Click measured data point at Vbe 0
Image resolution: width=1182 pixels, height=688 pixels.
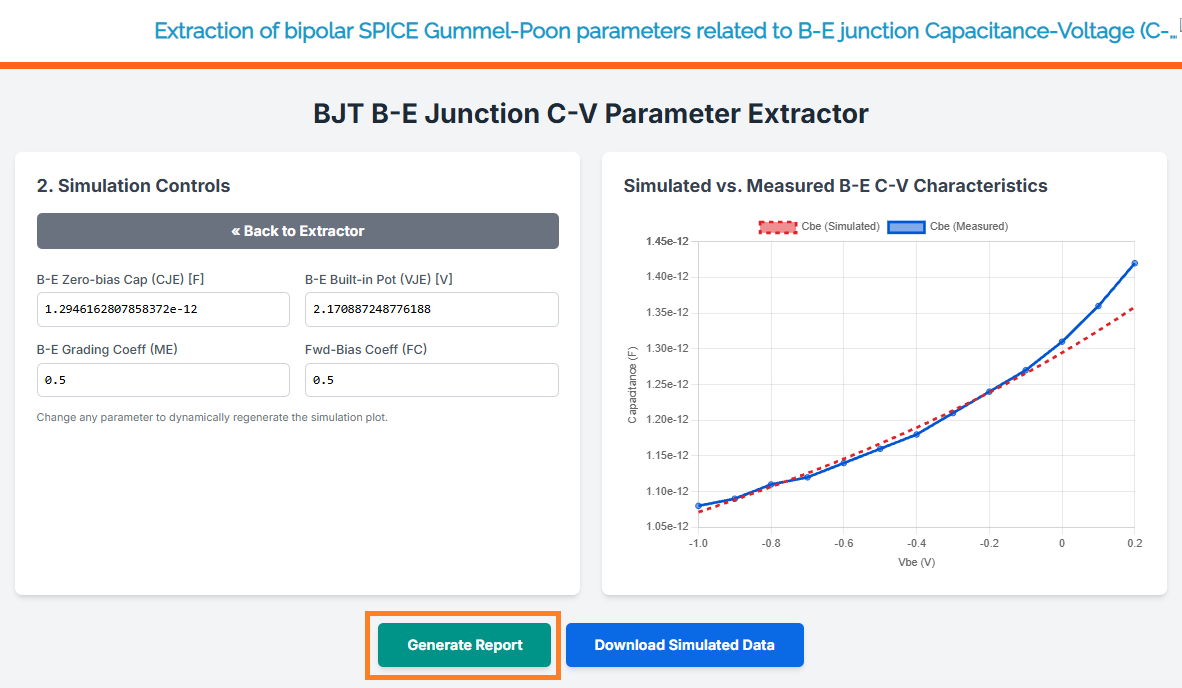tap(1062, 342)
